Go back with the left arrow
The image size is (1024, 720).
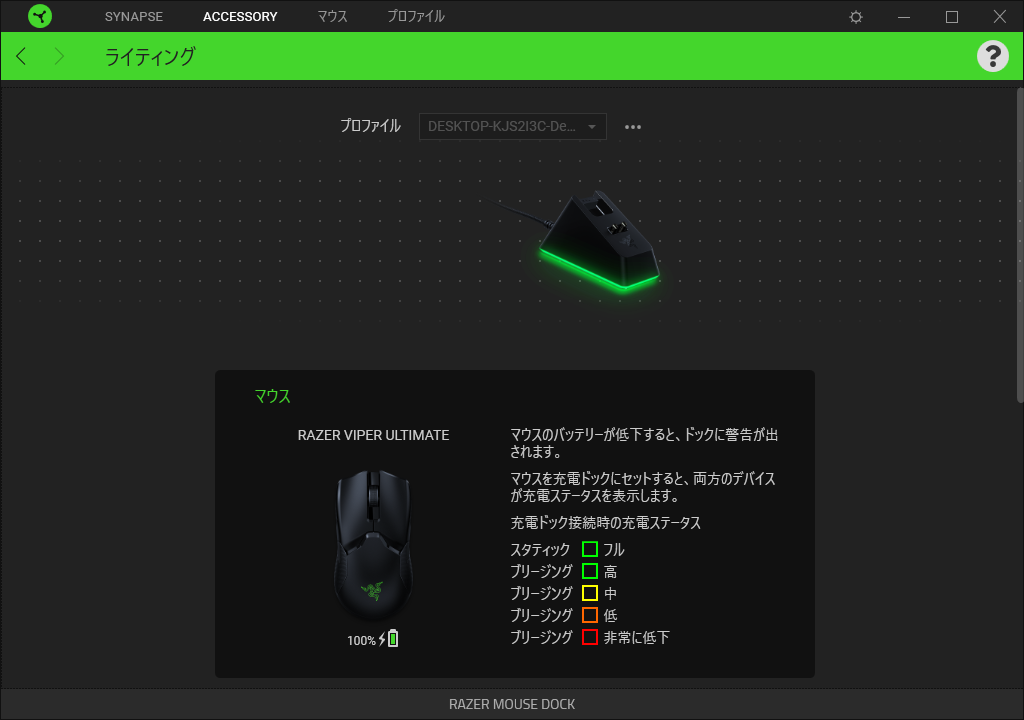tap(22, 56)
